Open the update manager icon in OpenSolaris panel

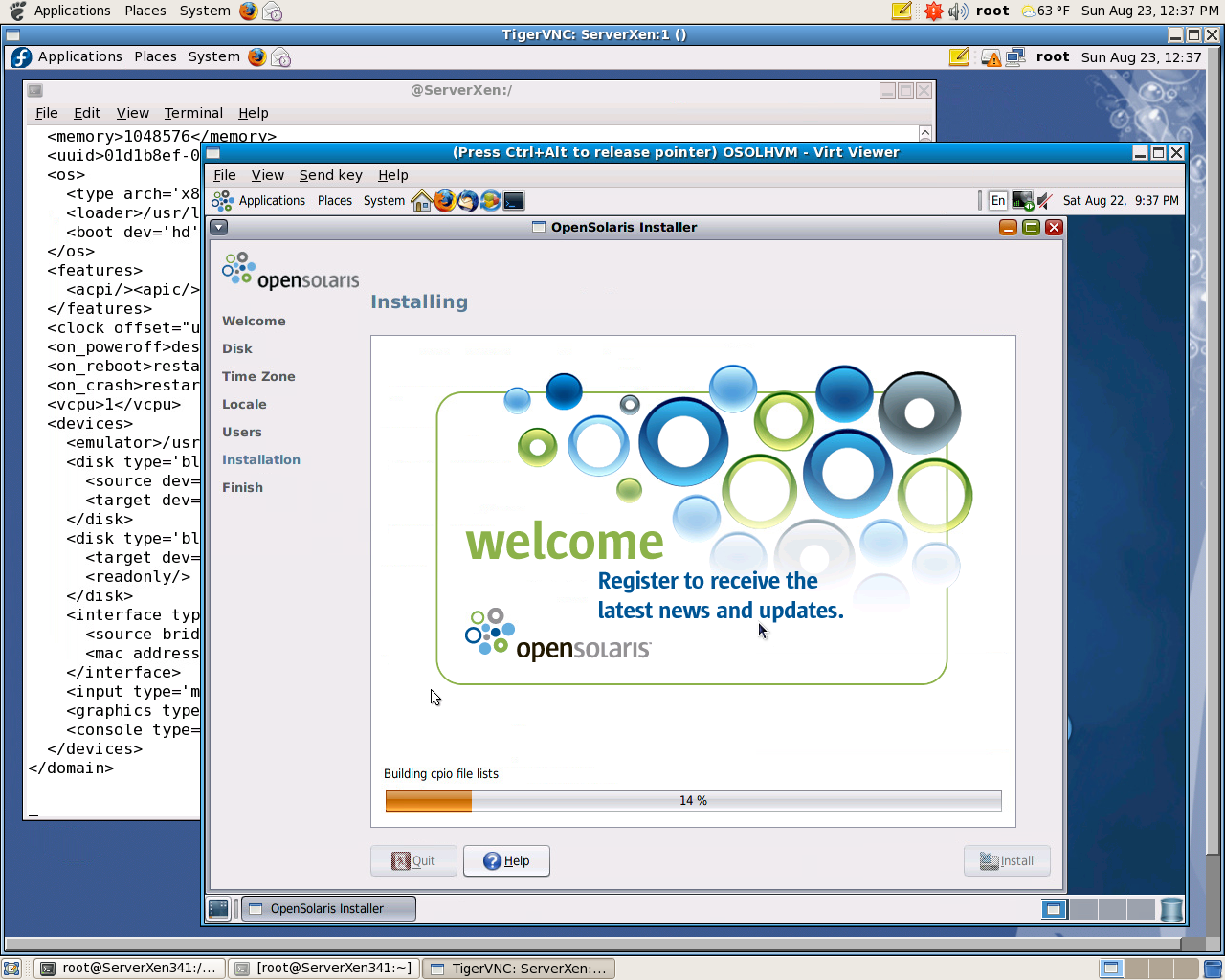tap(490, 201)
